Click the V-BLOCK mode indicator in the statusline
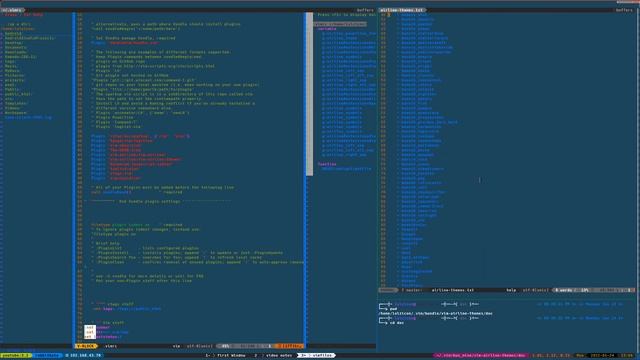 tap(87, 346)
